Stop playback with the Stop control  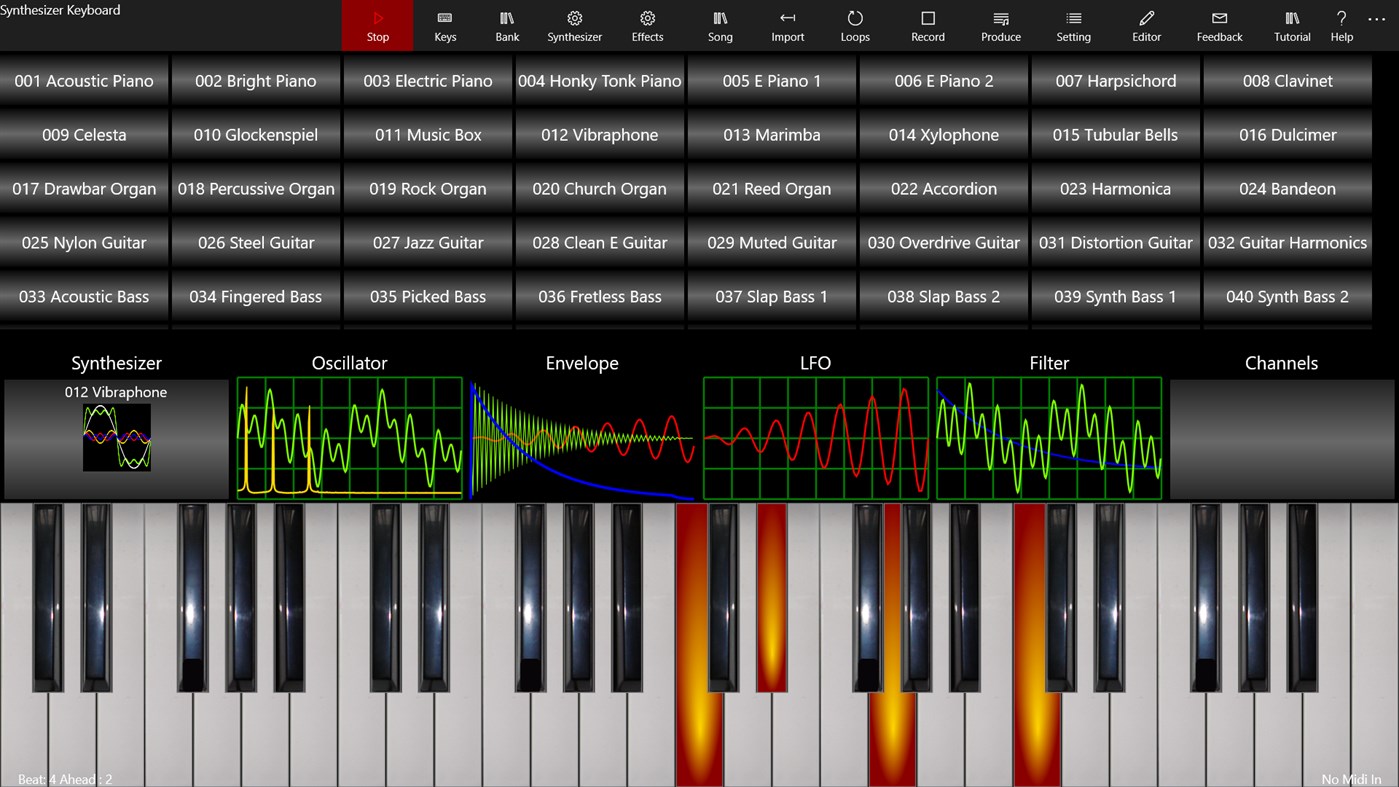pyautogui.click(x=377, y=25)
